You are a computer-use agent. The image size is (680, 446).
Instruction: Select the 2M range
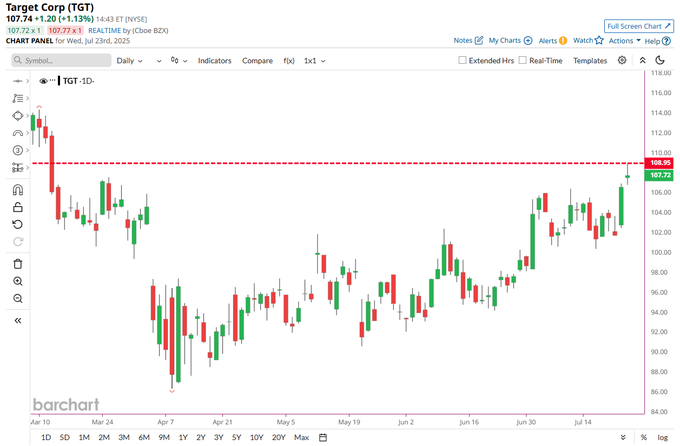104,437
